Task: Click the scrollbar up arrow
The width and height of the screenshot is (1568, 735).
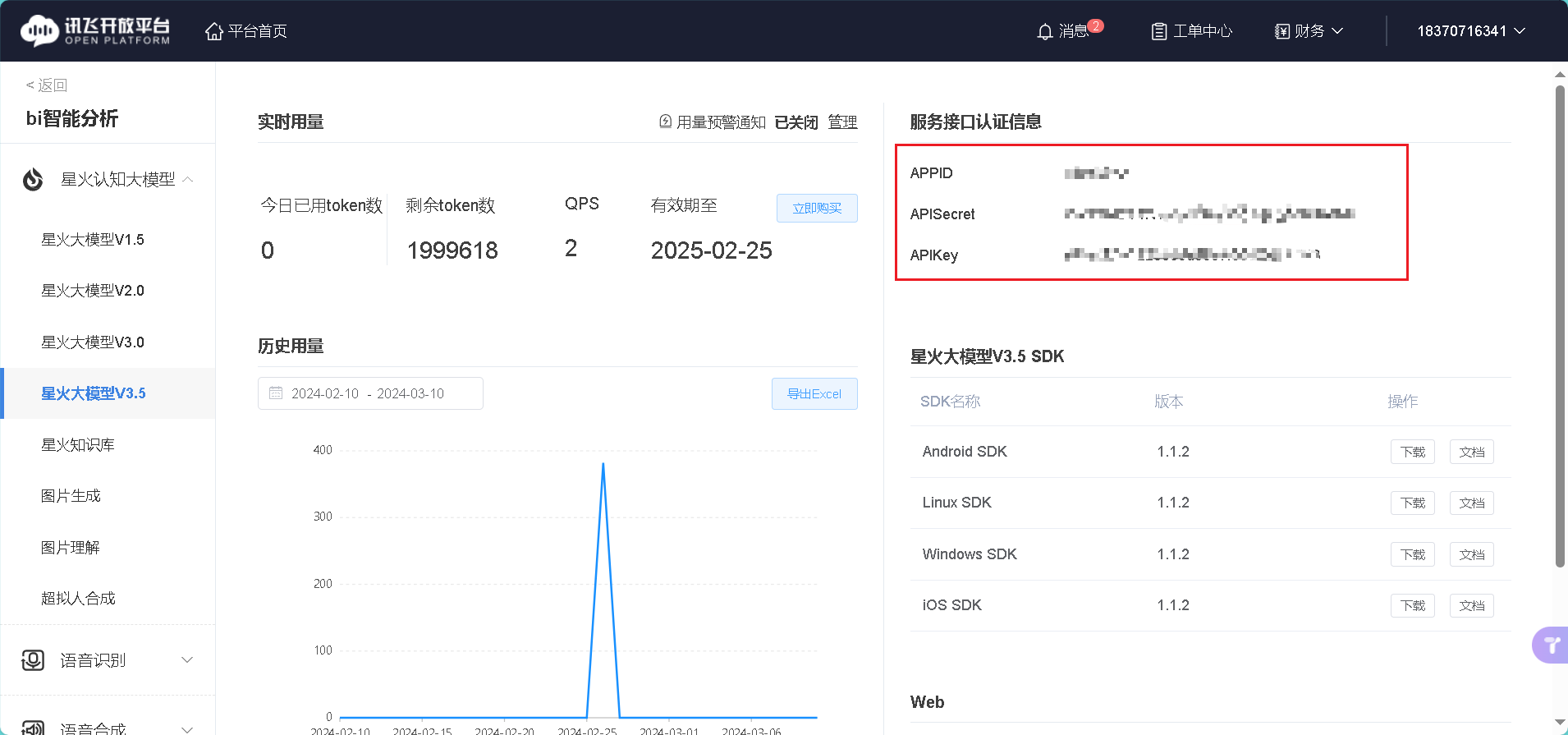Action: click(1560, 75)
